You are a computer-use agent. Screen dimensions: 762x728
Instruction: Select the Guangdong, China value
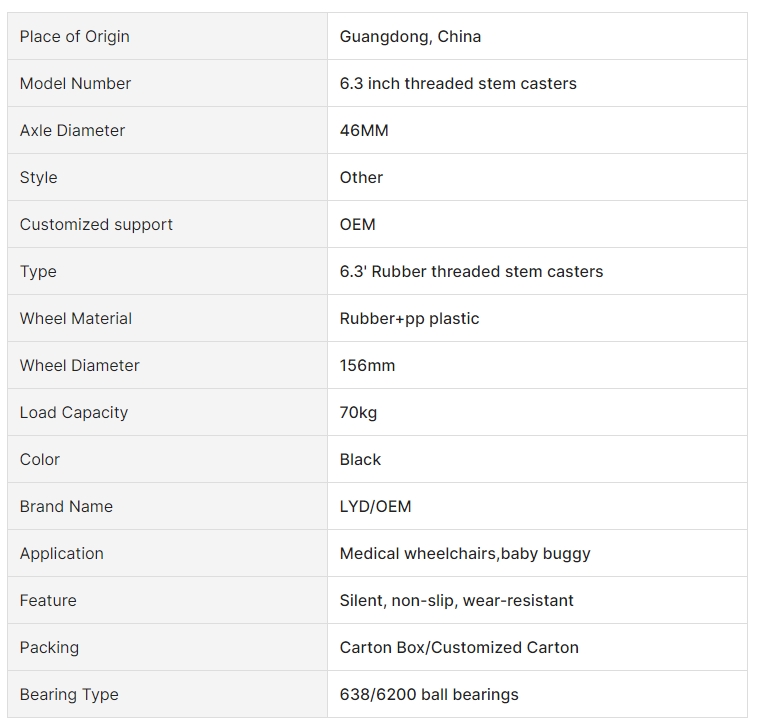410,36
